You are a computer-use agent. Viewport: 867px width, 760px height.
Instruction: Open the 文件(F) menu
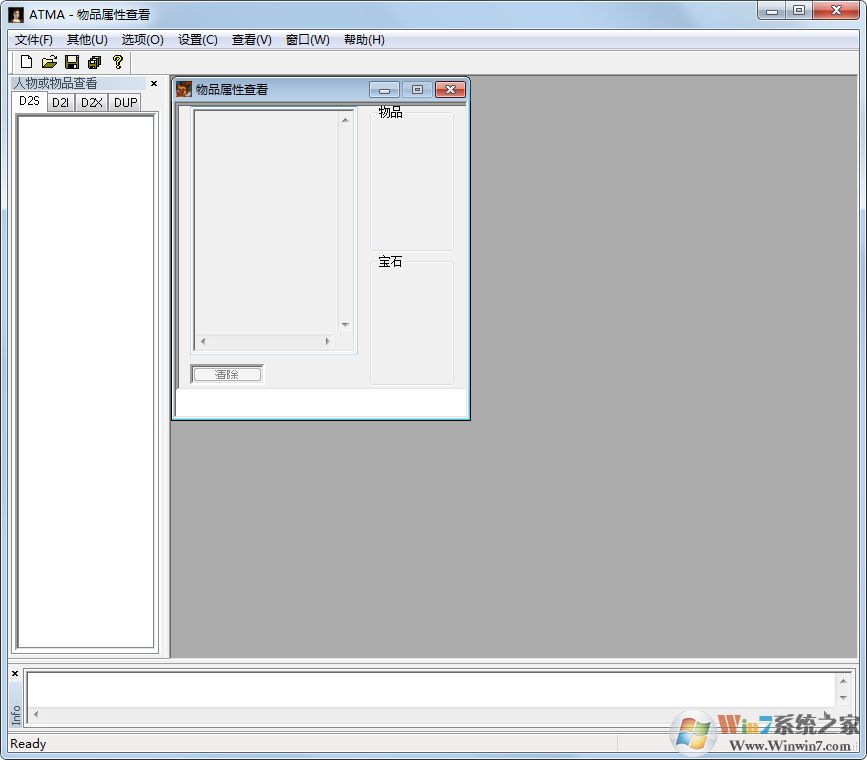tap(34, 40)
